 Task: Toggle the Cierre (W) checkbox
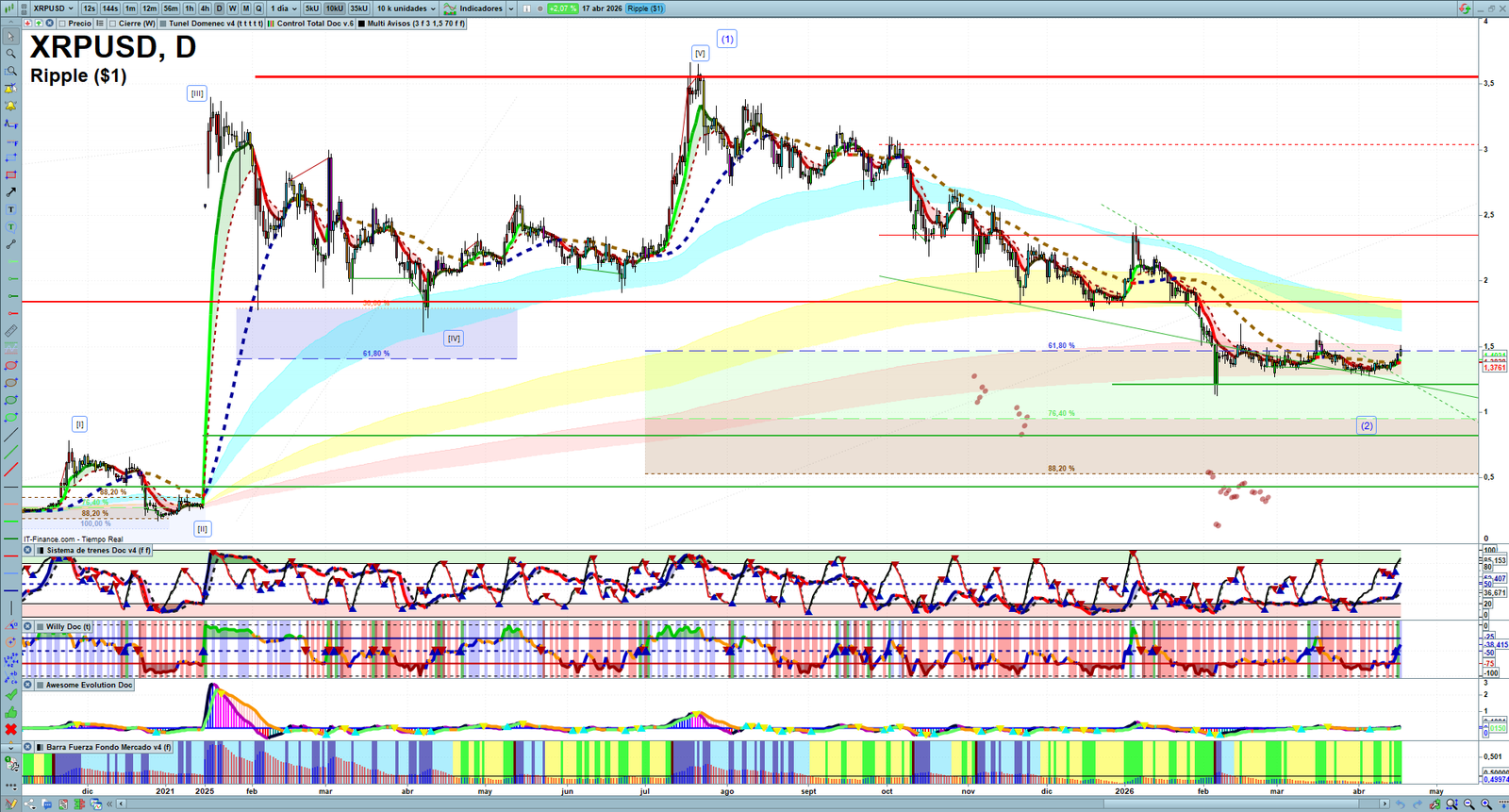pos(113,24)
